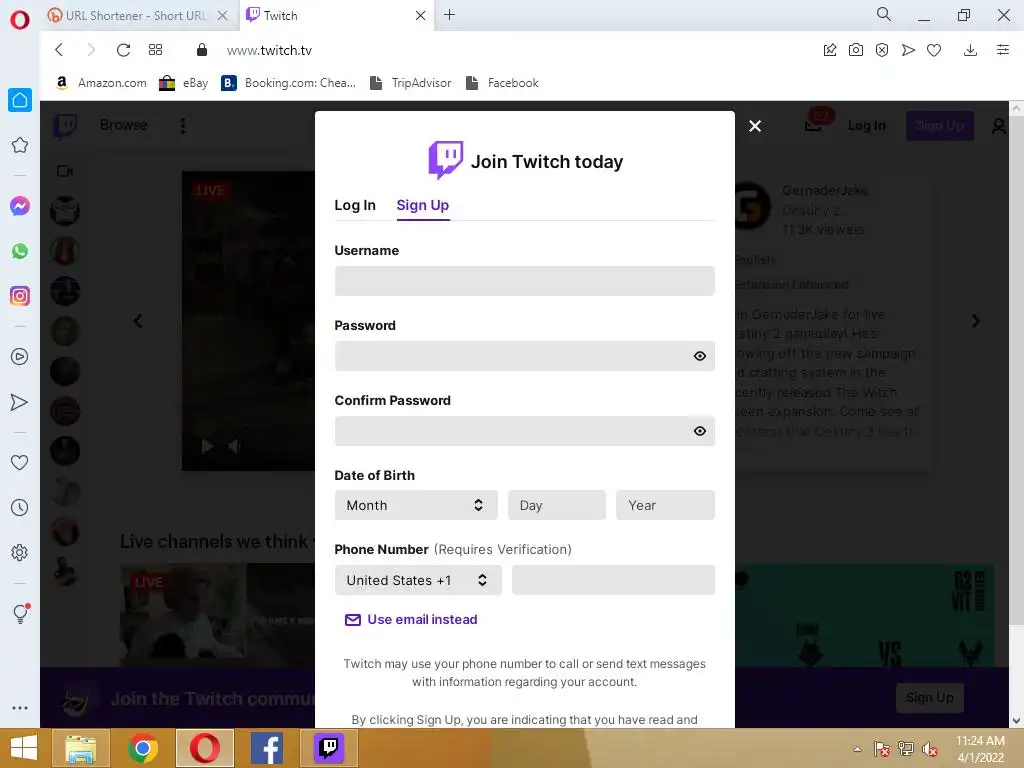Open sidebar setup three-dots at bottom
This screenshot has width=1024, height=768.
pos(20,708)
